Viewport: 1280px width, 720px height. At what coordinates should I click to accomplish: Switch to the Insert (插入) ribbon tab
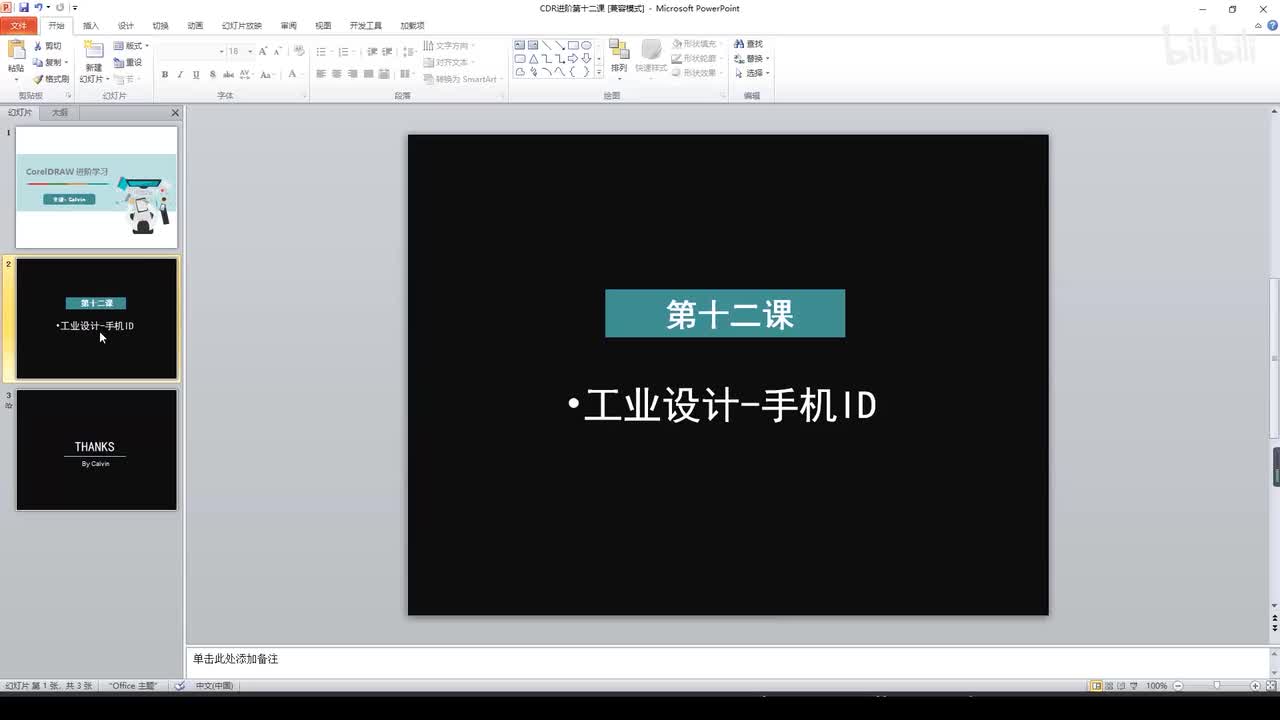(91, 26)
